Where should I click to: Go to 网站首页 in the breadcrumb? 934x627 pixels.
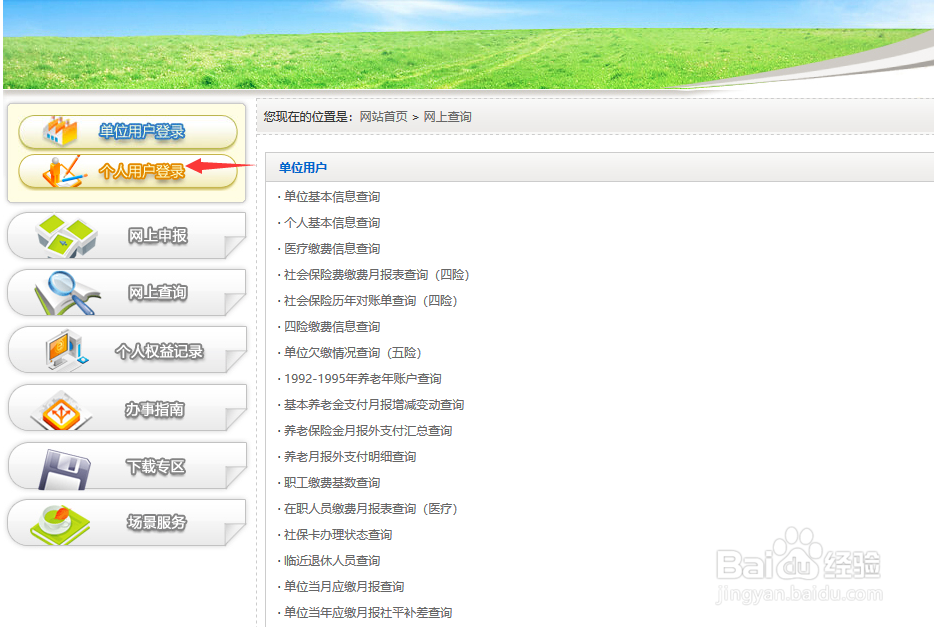384,116
